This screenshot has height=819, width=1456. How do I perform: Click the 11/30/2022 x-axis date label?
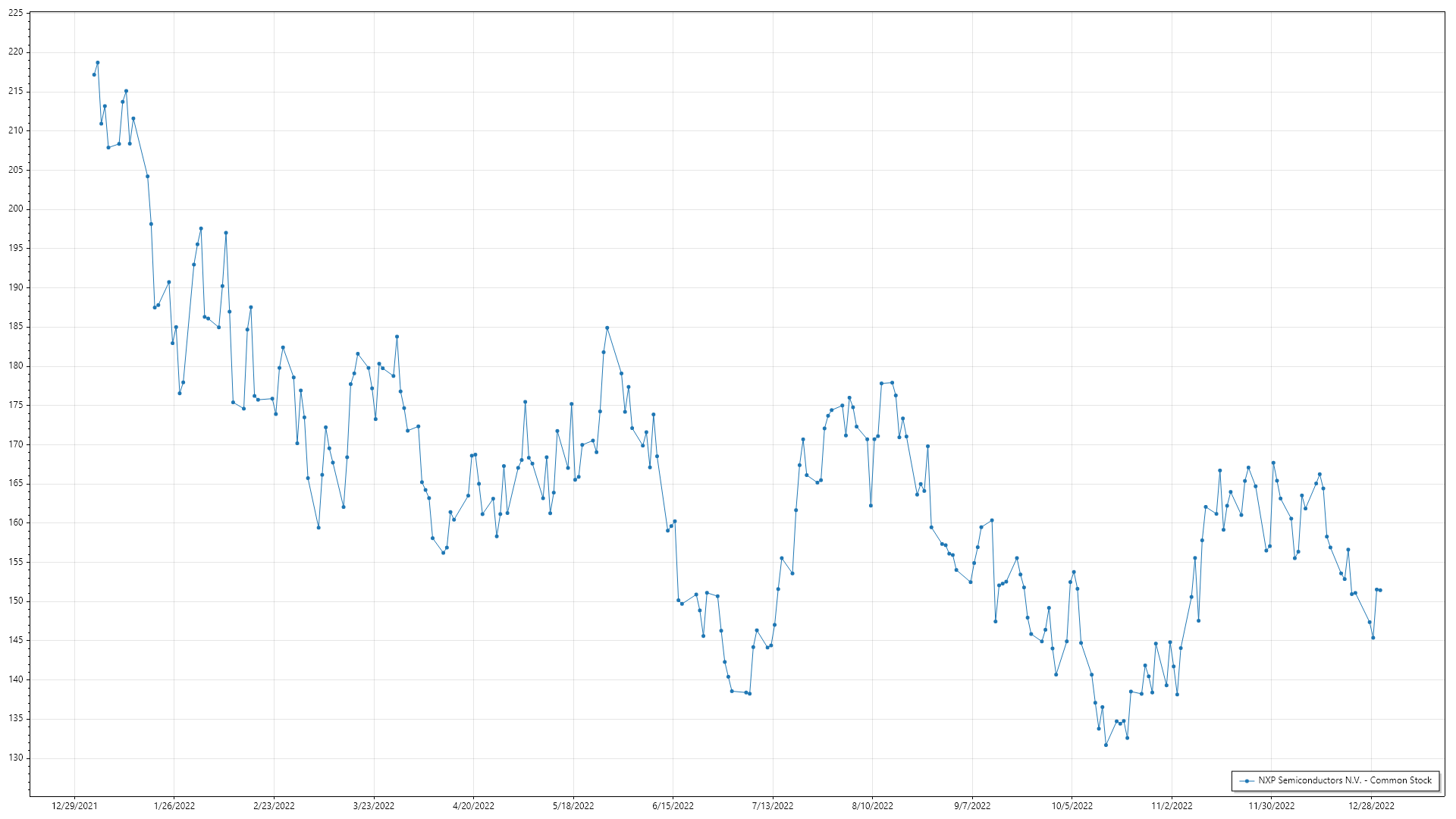tap(1272, 805)
